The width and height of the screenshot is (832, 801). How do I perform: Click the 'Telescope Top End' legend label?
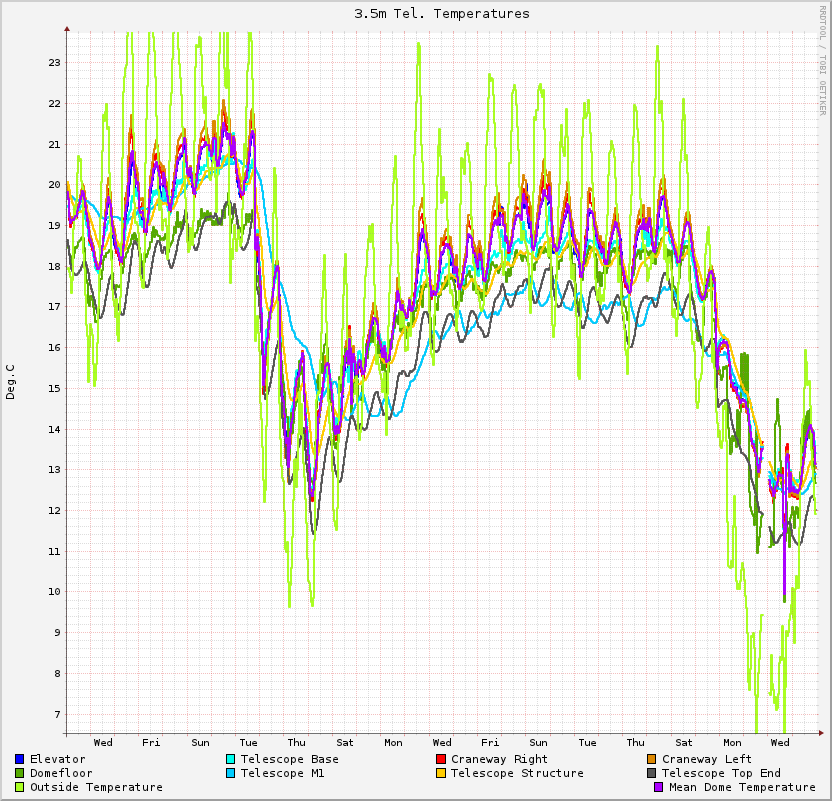pos(721,773)
